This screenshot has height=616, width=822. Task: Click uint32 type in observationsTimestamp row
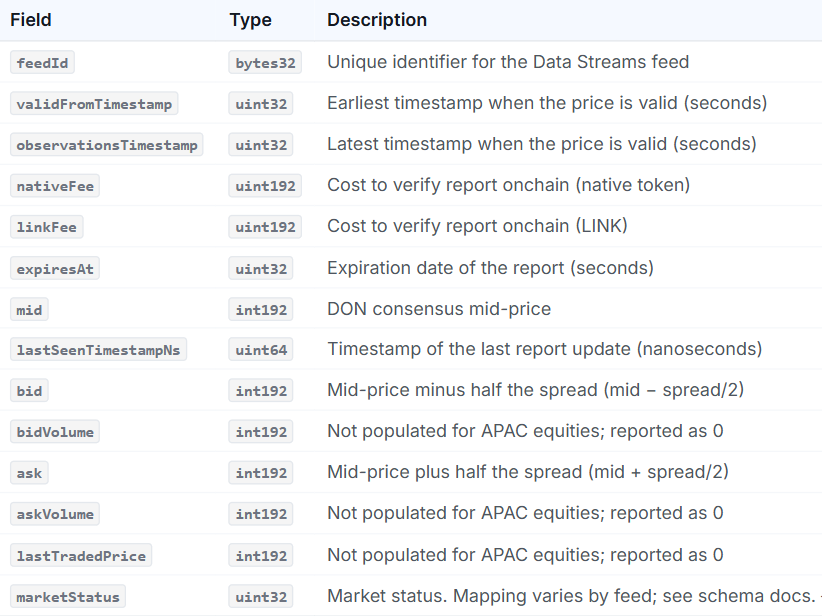click(261, 145)
